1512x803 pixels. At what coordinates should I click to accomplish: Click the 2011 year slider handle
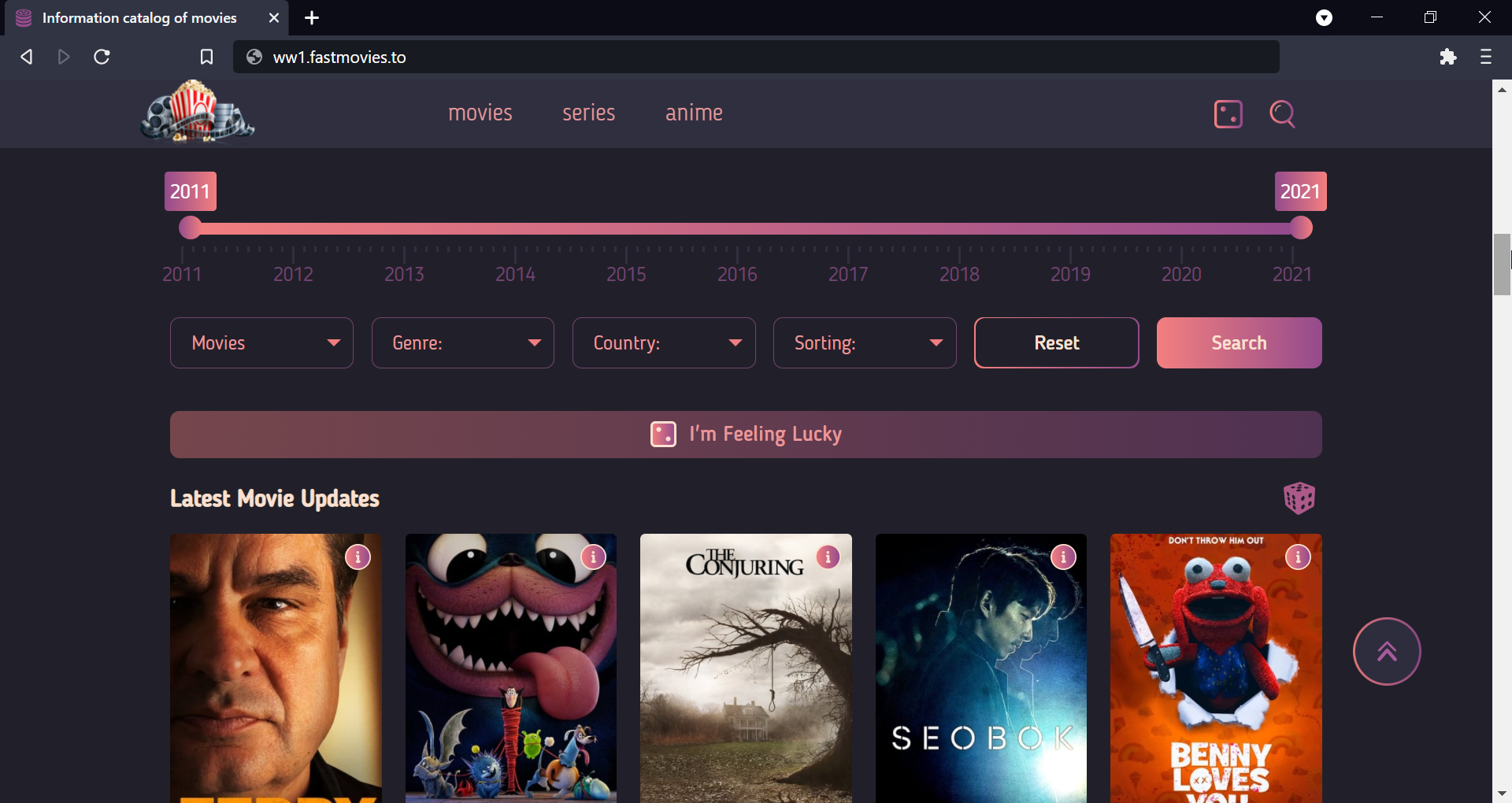(x=190, y=228)
